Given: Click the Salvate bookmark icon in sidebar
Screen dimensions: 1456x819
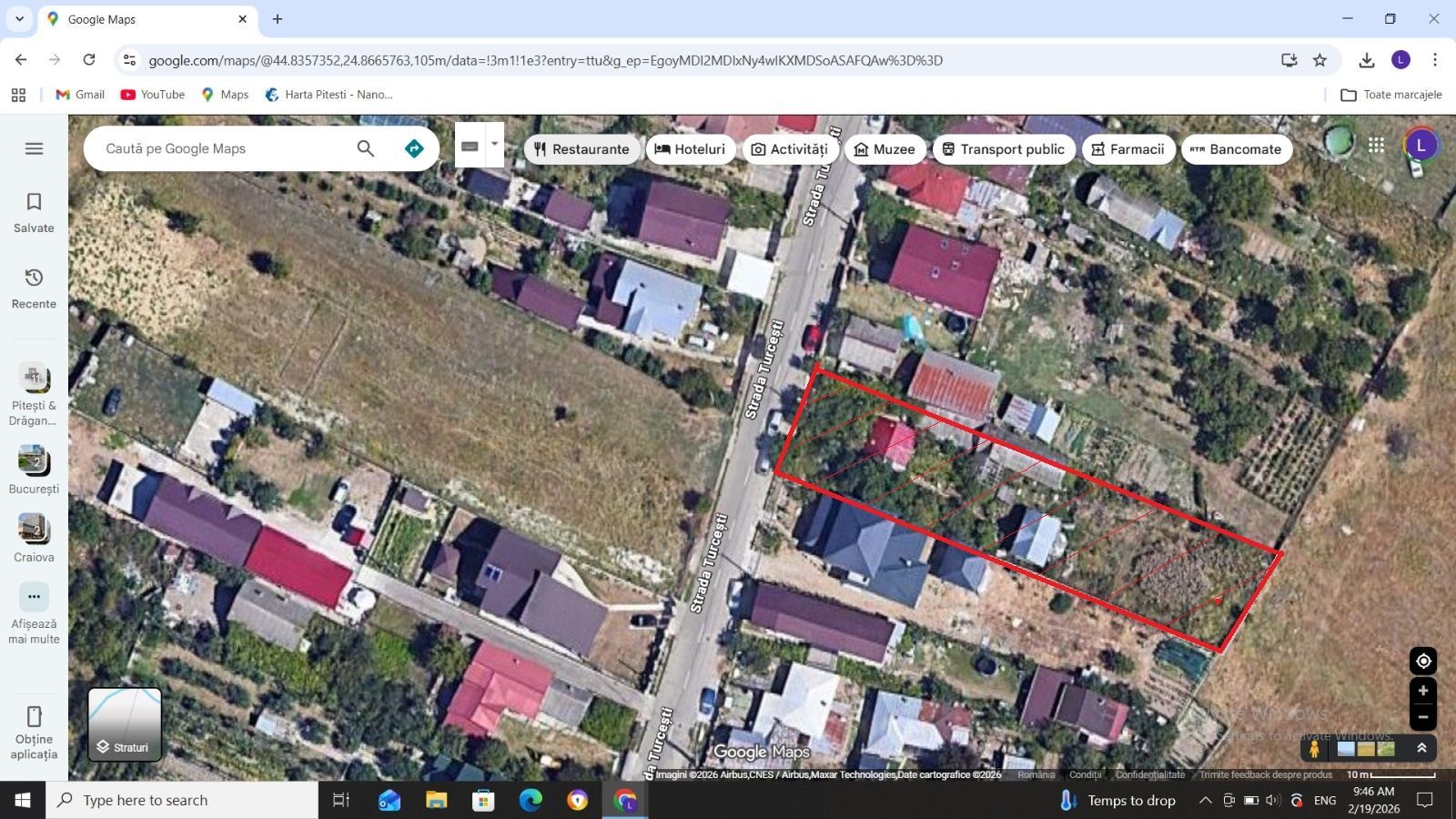Looking at the screenshot, I should (34, 201).
